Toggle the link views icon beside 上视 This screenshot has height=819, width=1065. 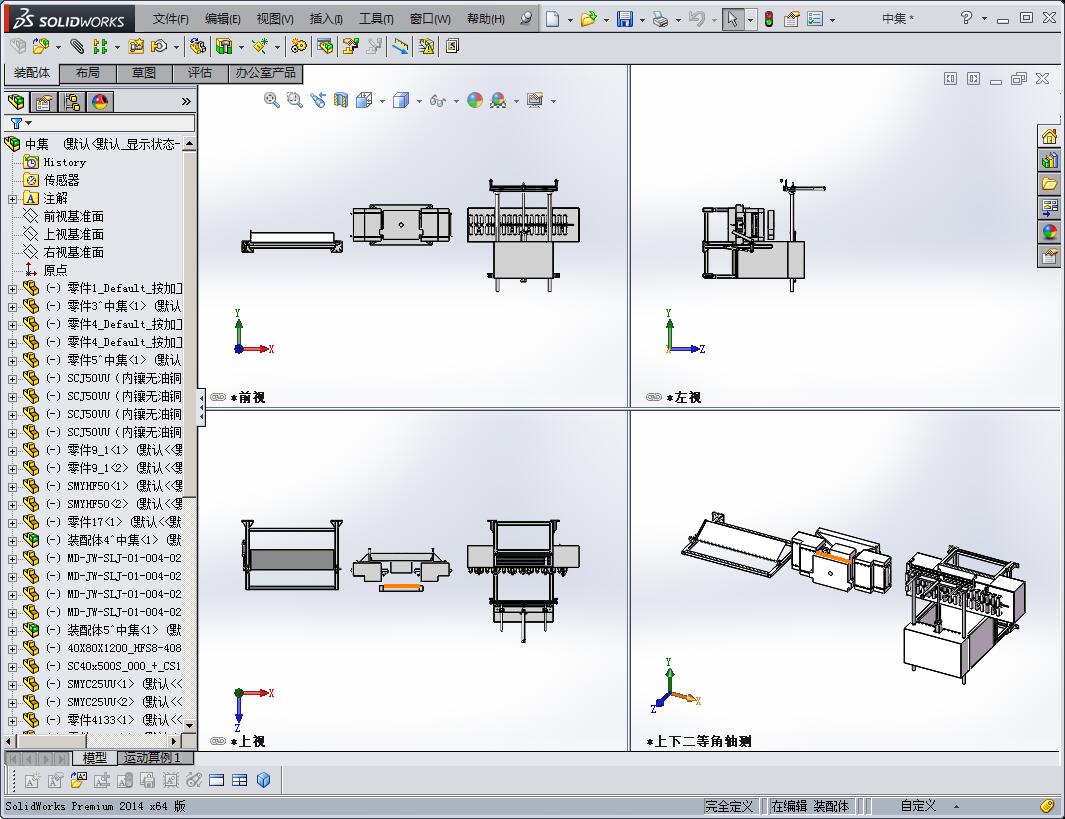218,741
